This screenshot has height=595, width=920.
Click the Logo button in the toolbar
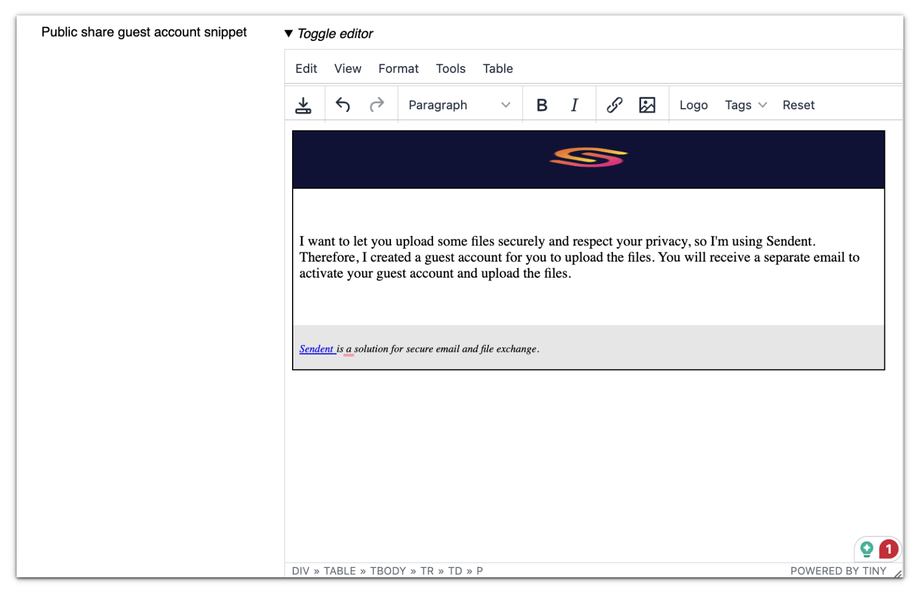coord(694,105)
